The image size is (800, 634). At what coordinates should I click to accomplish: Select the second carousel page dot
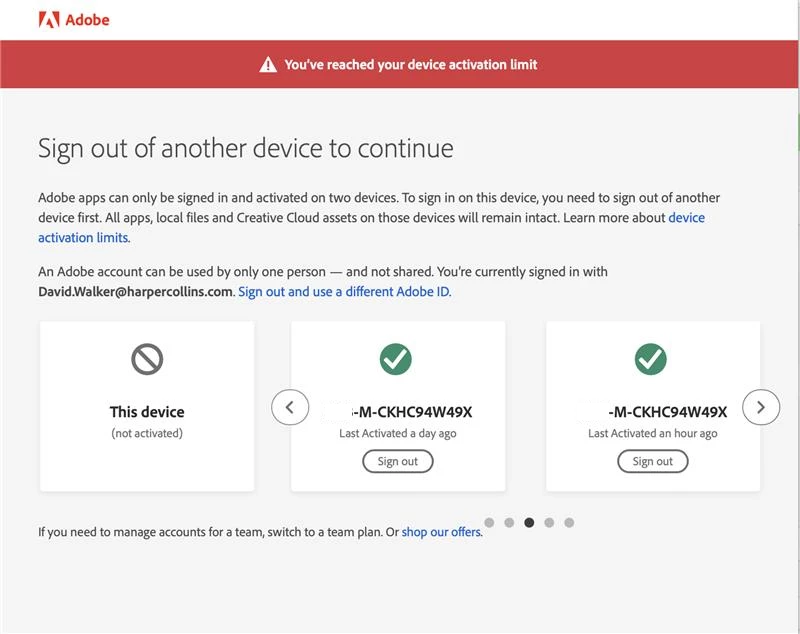click(509, 522)
